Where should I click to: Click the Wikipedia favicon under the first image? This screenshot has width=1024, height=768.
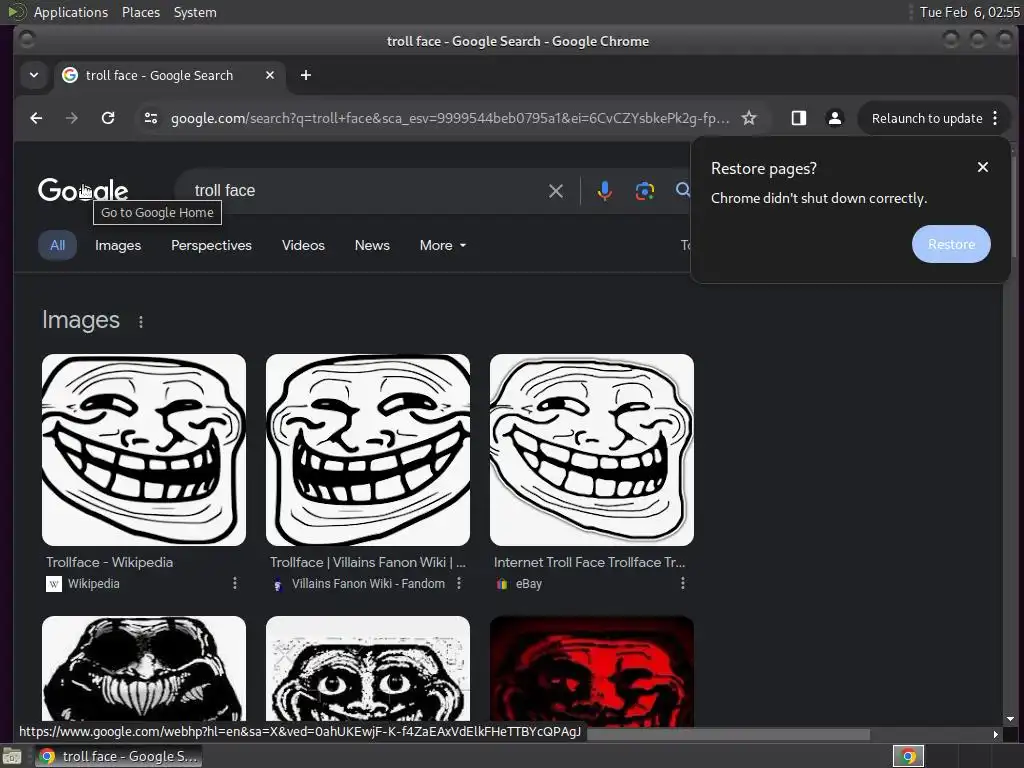pyautogui.click(x=54, y=584)
